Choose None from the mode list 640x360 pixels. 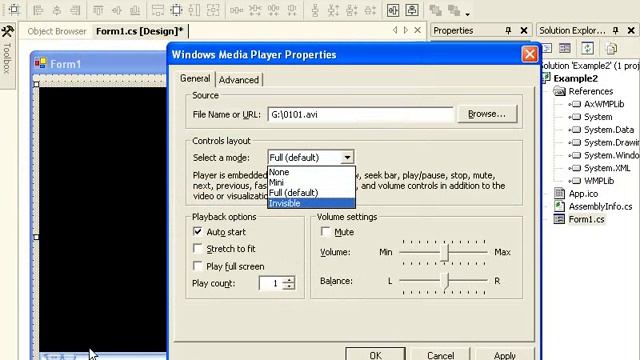(311, 172)
